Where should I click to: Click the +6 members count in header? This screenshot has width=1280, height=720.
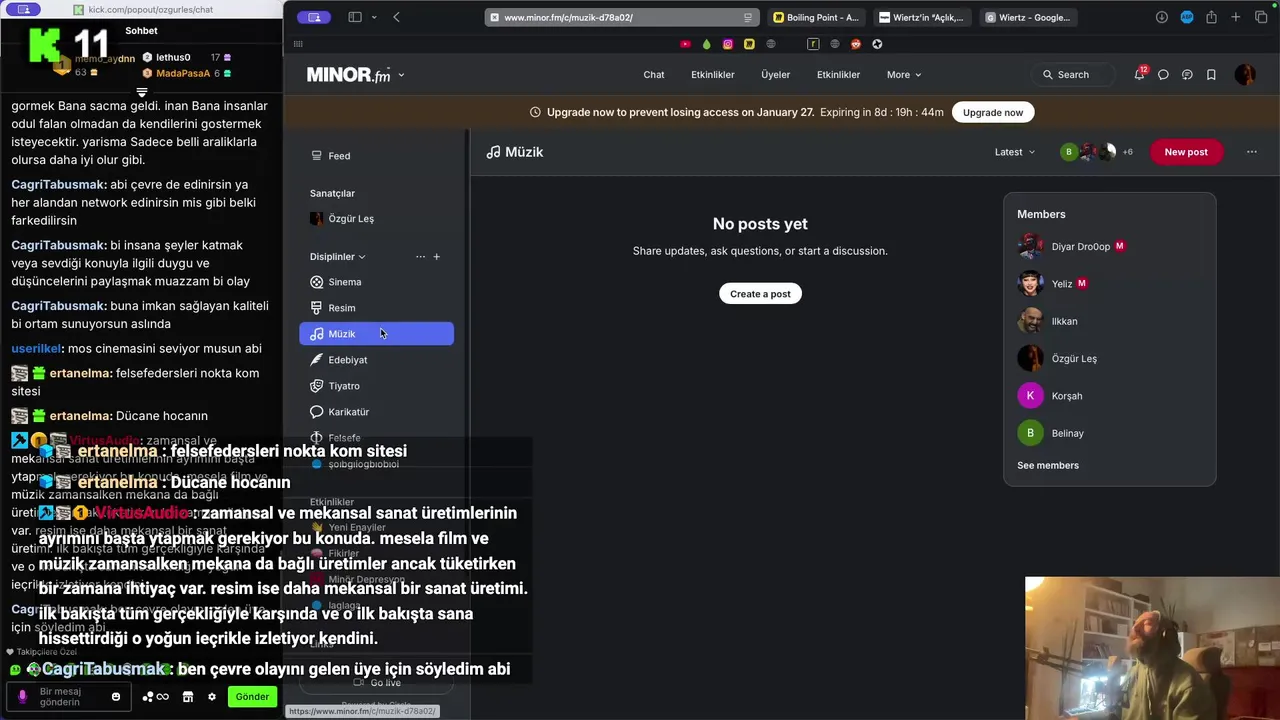(1127, 152)
